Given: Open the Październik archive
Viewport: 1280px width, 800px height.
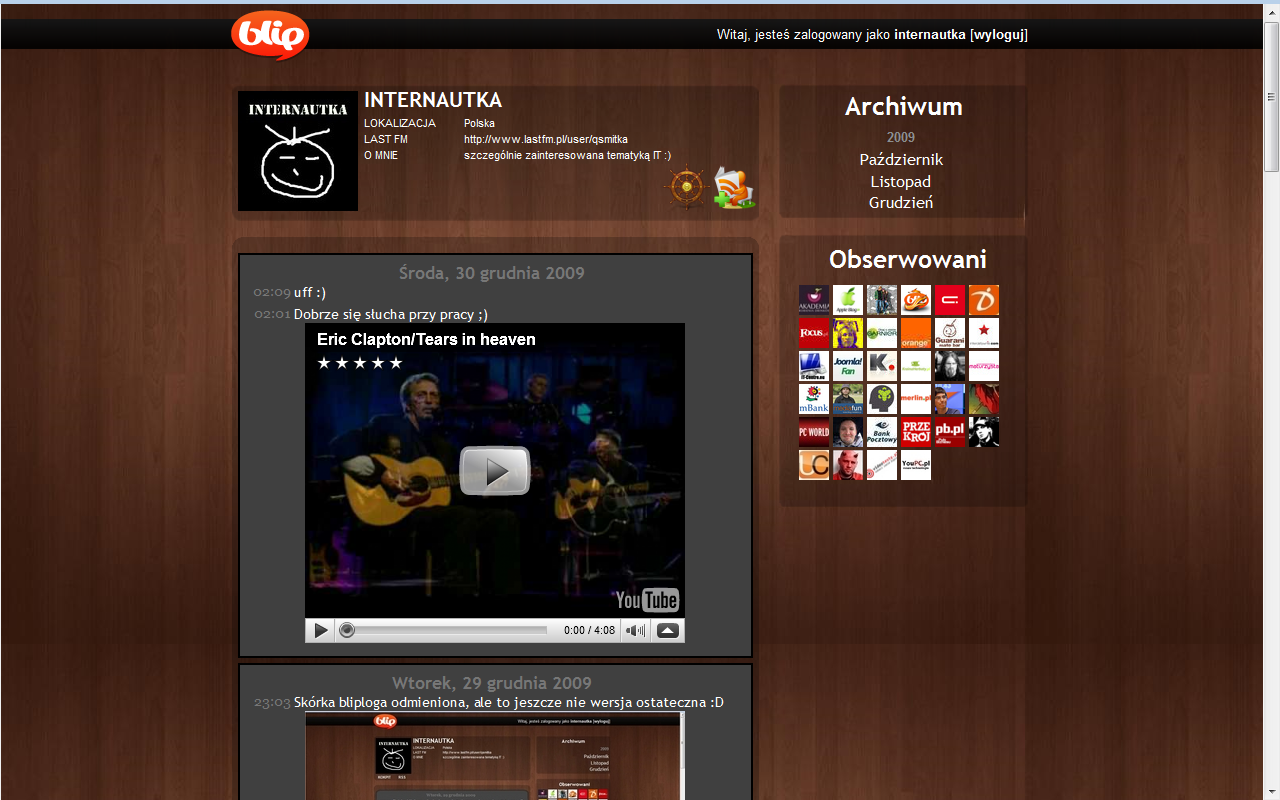Looking at the screenshot, I should [901, 160].
